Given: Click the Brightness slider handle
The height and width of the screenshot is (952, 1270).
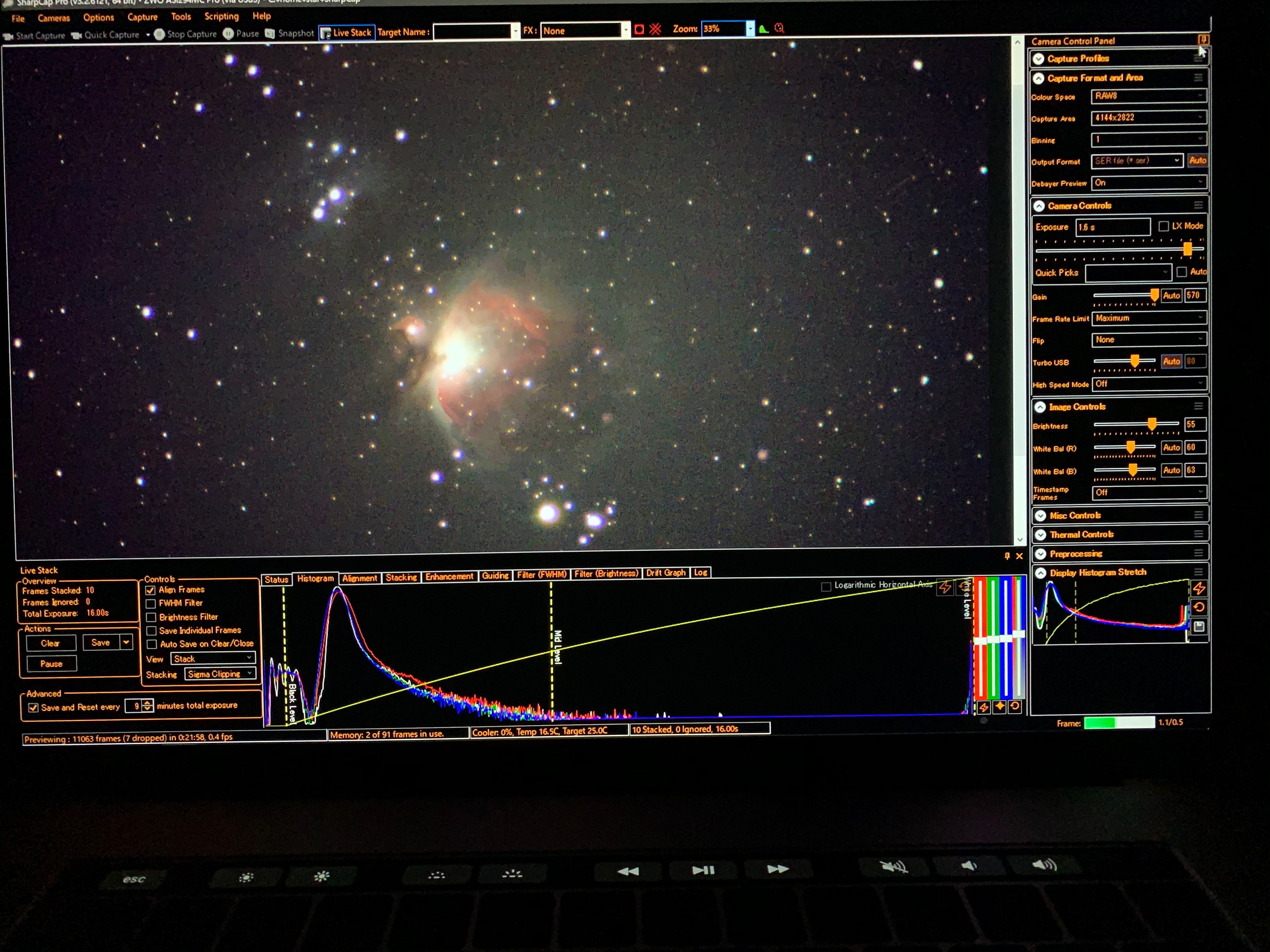Looking at the screenshot, I should click(1152, 424).
